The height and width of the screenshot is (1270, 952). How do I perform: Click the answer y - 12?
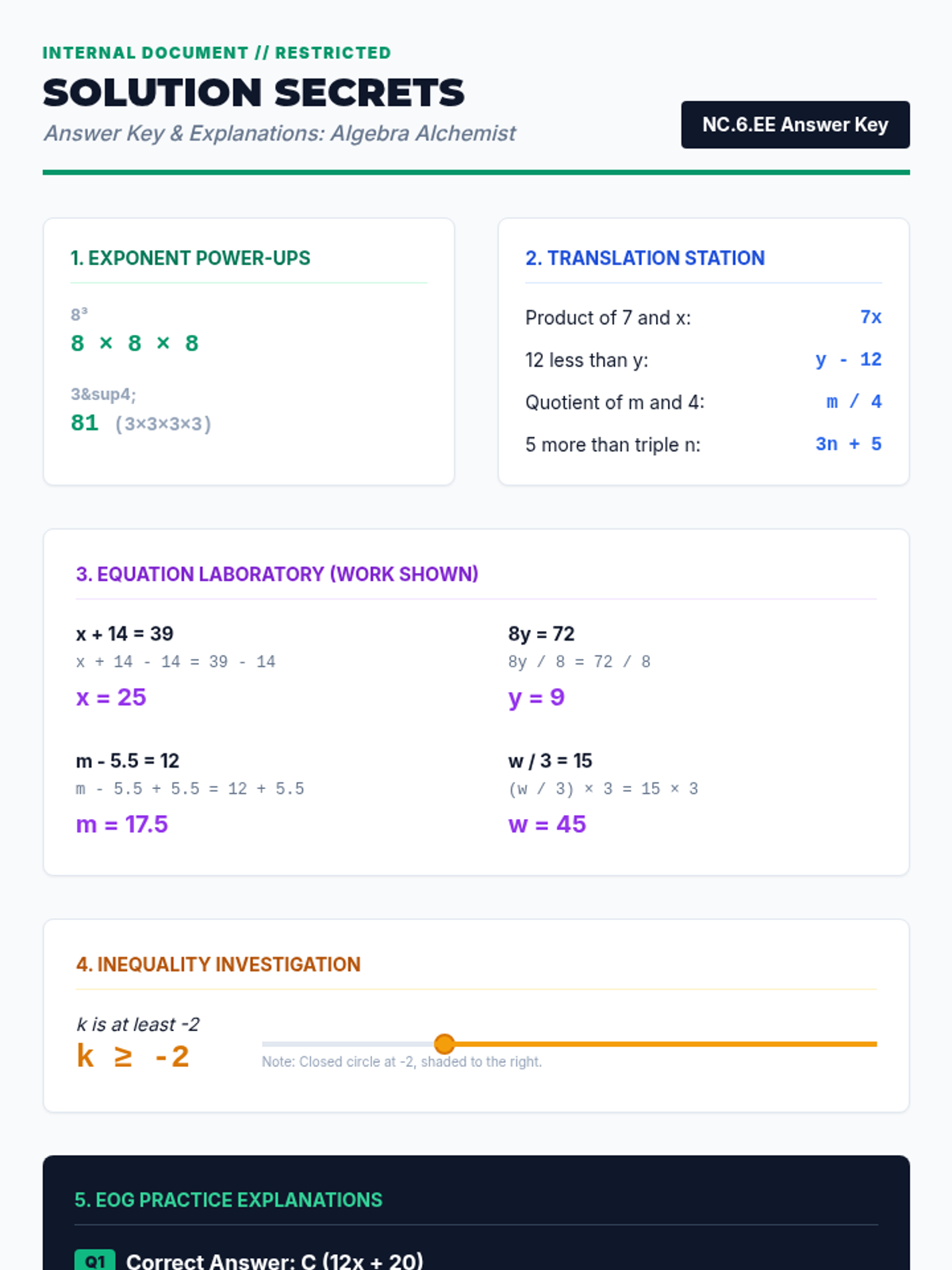[x=848, y=360]
